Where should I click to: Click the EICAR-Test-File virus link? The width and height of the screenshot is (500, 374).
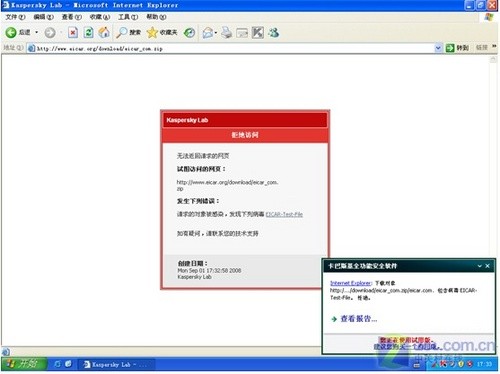pyautogui.click(x=284, y=214)
